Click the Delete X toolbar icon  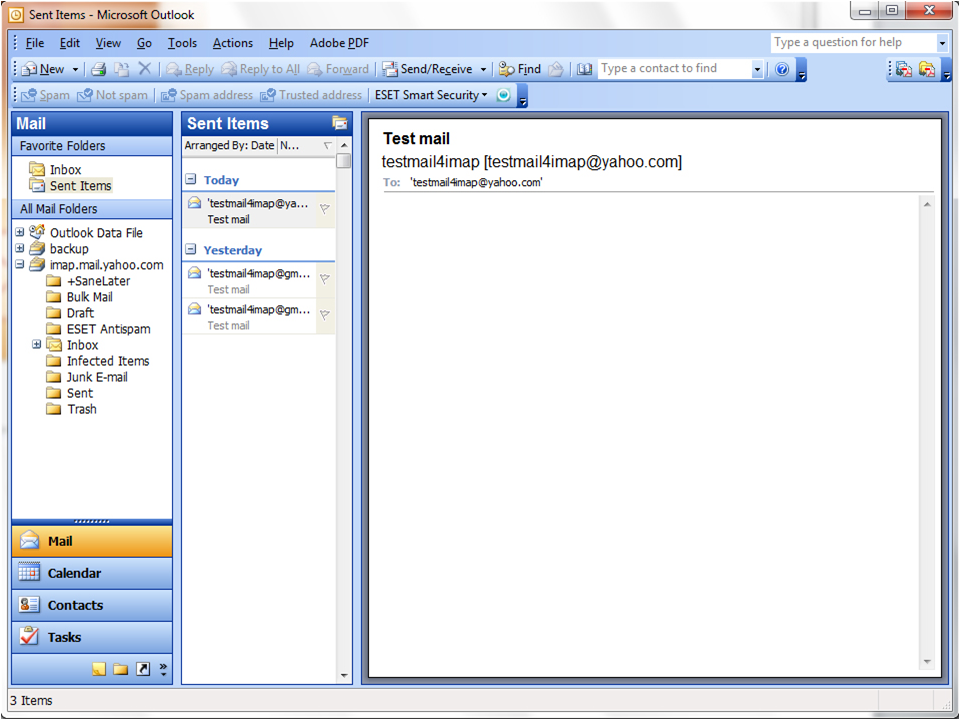click(144, 69)
